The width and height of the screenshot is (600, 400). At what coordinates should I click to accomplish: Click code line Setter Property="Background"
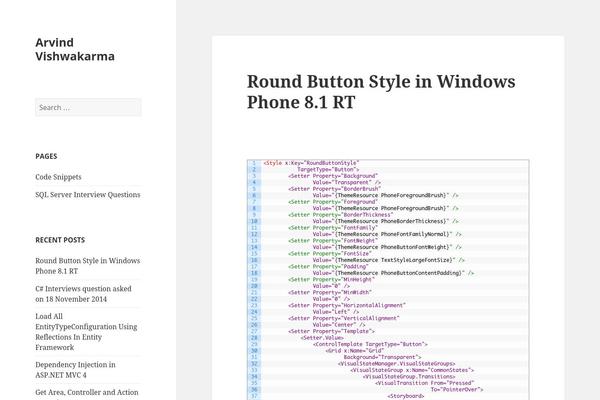point(333,176)
